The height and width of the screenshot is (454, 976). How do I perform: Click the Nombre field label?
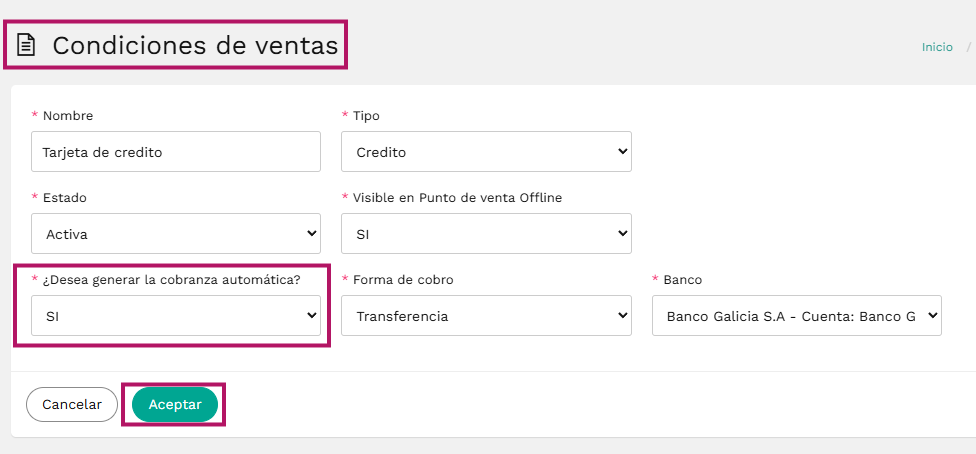click(x=68, y=116)
